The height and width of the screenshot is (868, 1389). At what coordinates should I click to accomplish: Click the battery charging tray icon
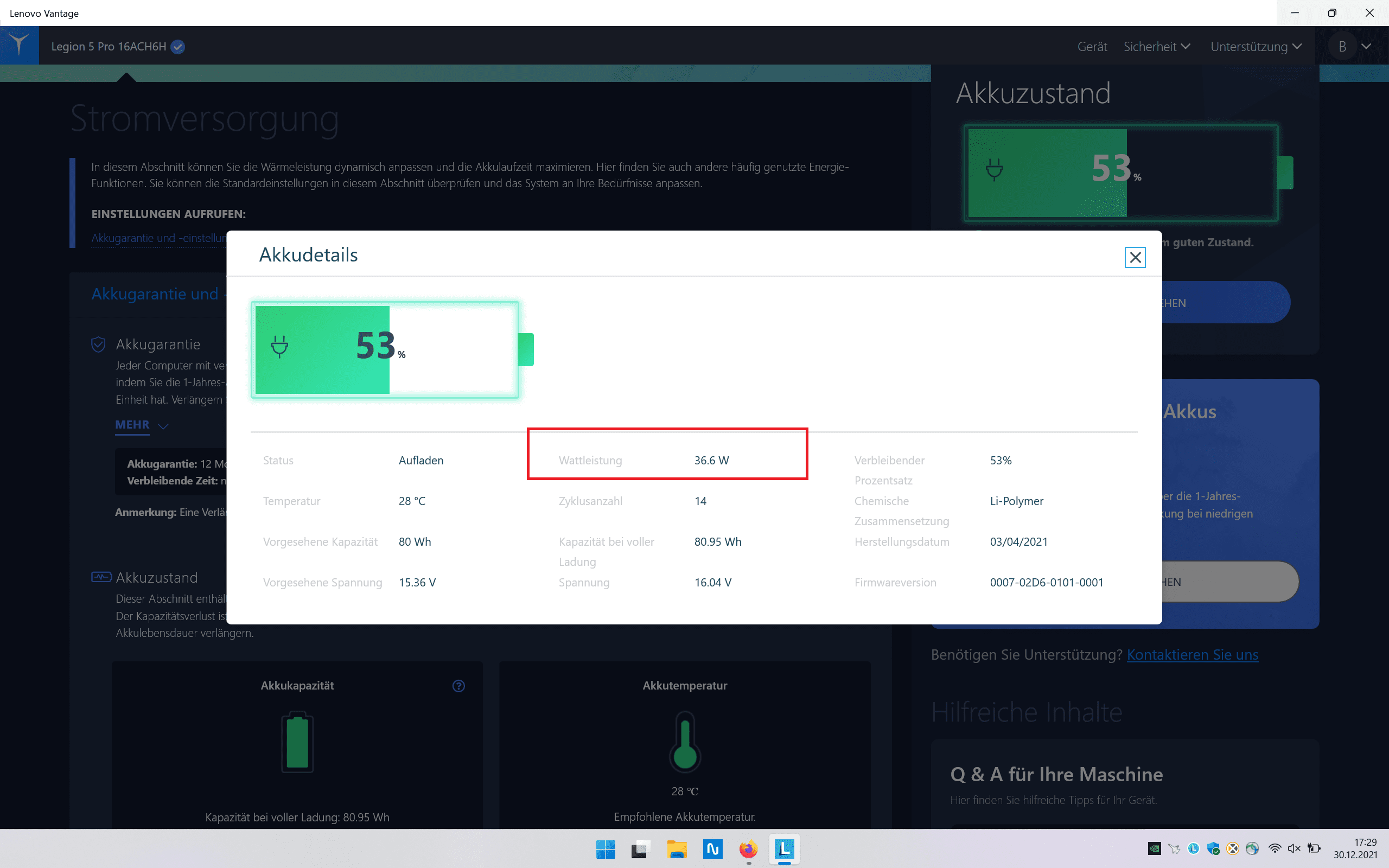[x=1314, y=848]
